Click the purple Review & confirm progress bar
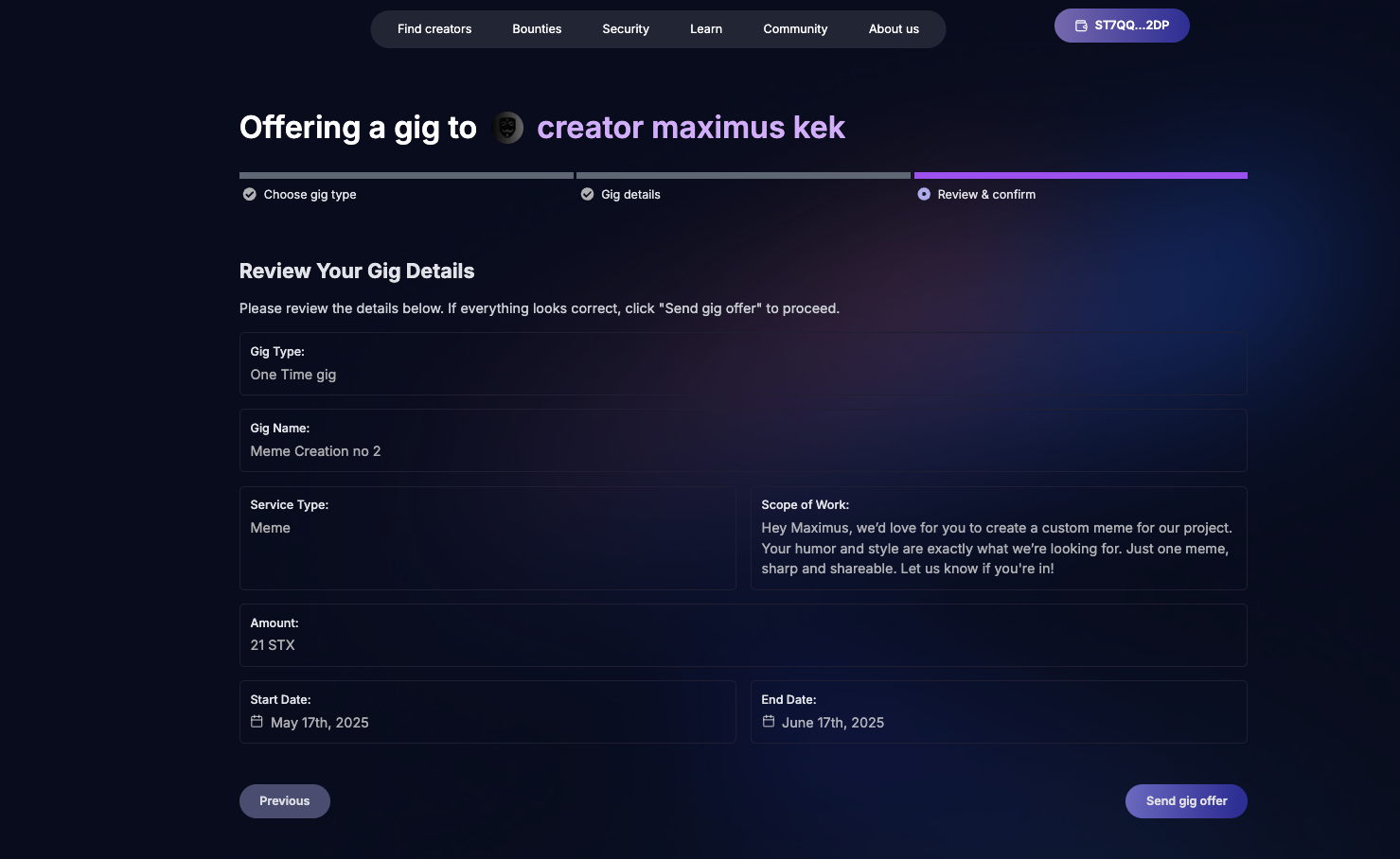This screenshot has width=1400, height=859. coord(1080,175)
